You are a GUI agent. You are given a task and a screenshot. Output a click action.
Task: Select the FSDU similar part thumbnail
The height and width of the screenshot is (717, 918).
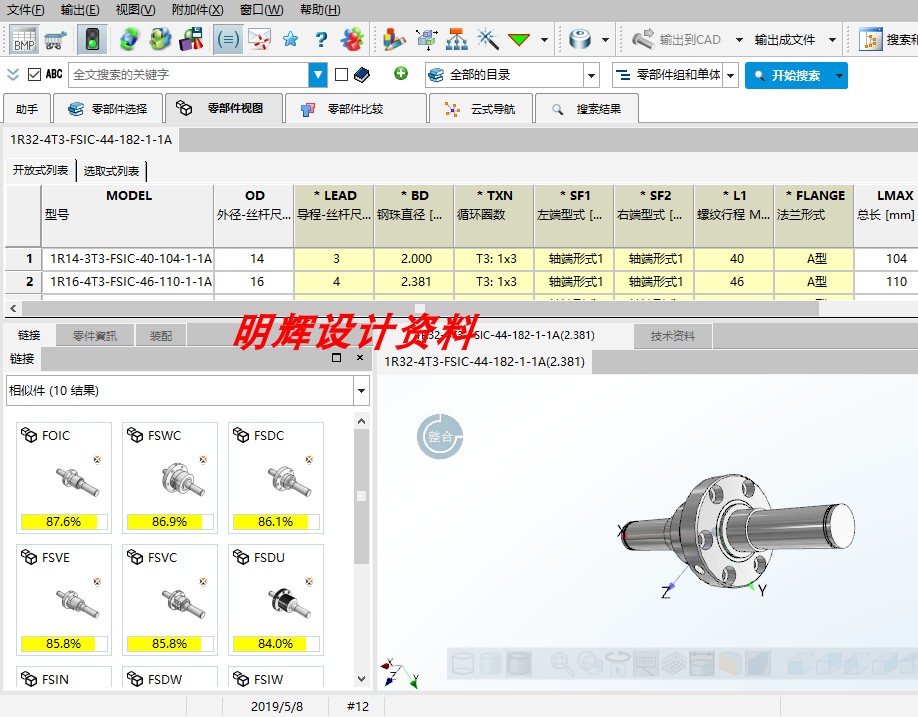(x=276, y=599)
